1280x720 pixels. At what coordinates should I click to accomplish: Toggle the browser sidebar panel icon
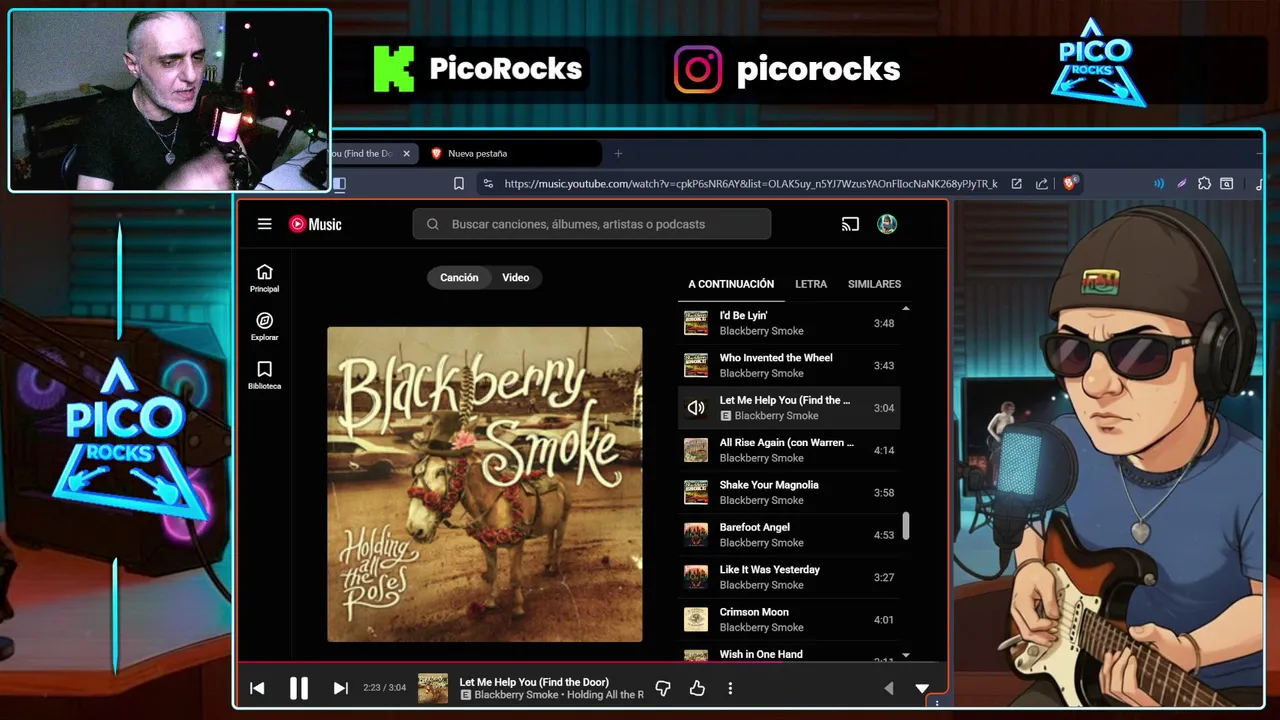point(339,183)
